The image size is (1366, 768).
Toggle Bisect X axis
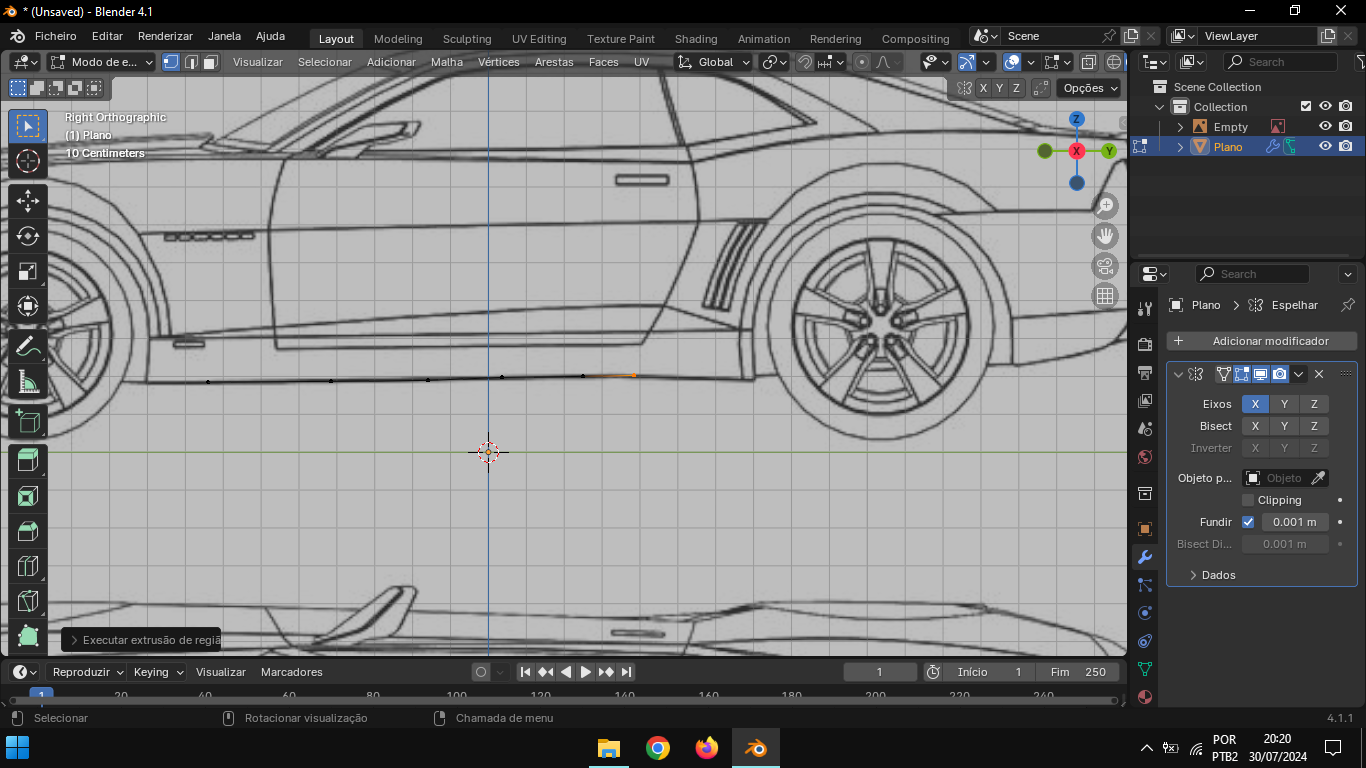click(1256, 426)
